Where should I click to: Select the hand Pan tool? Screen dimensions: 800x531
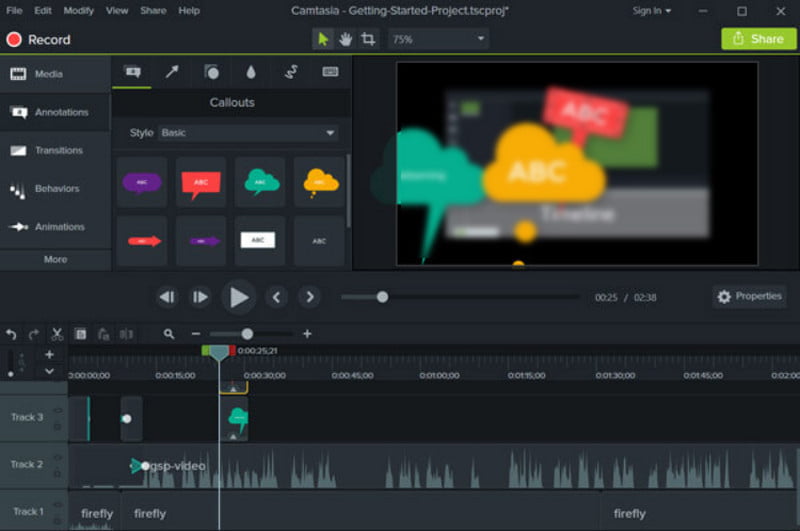tap(345, 39)
